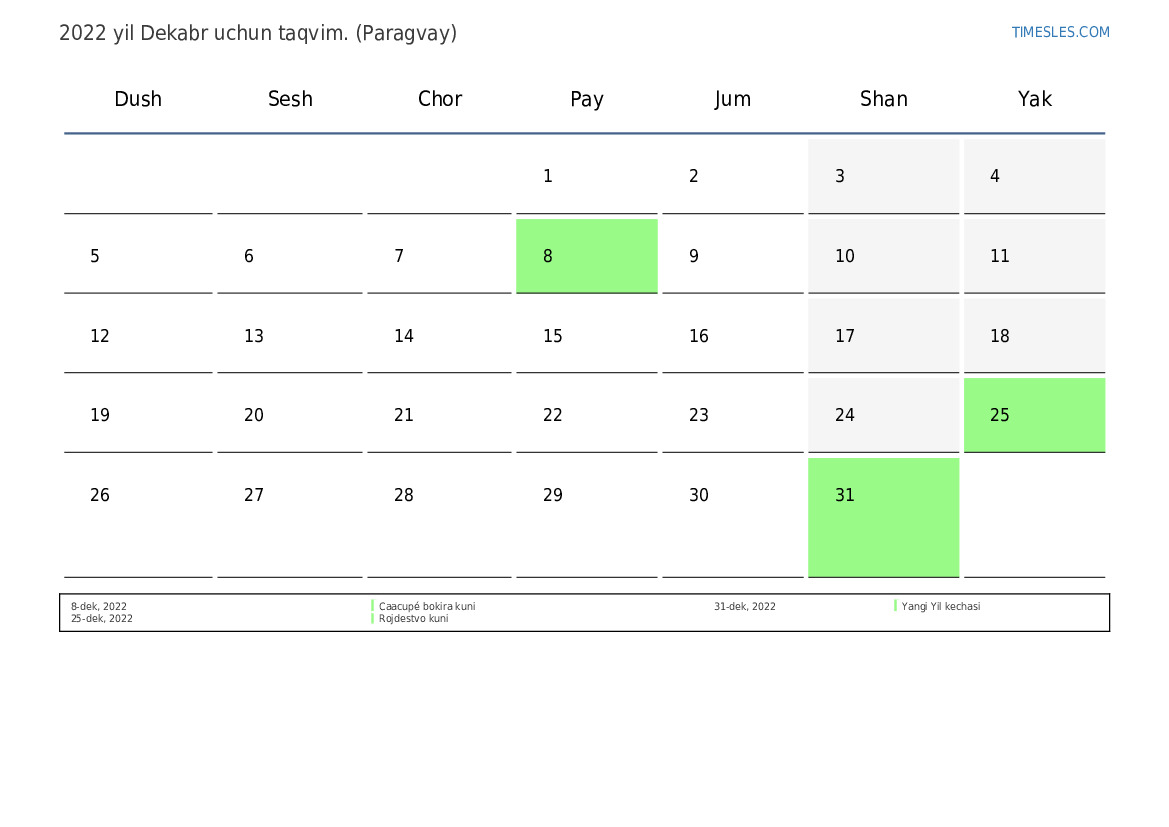
Task: Select the green Christmas cell 25
Action: coord(1034,415)
